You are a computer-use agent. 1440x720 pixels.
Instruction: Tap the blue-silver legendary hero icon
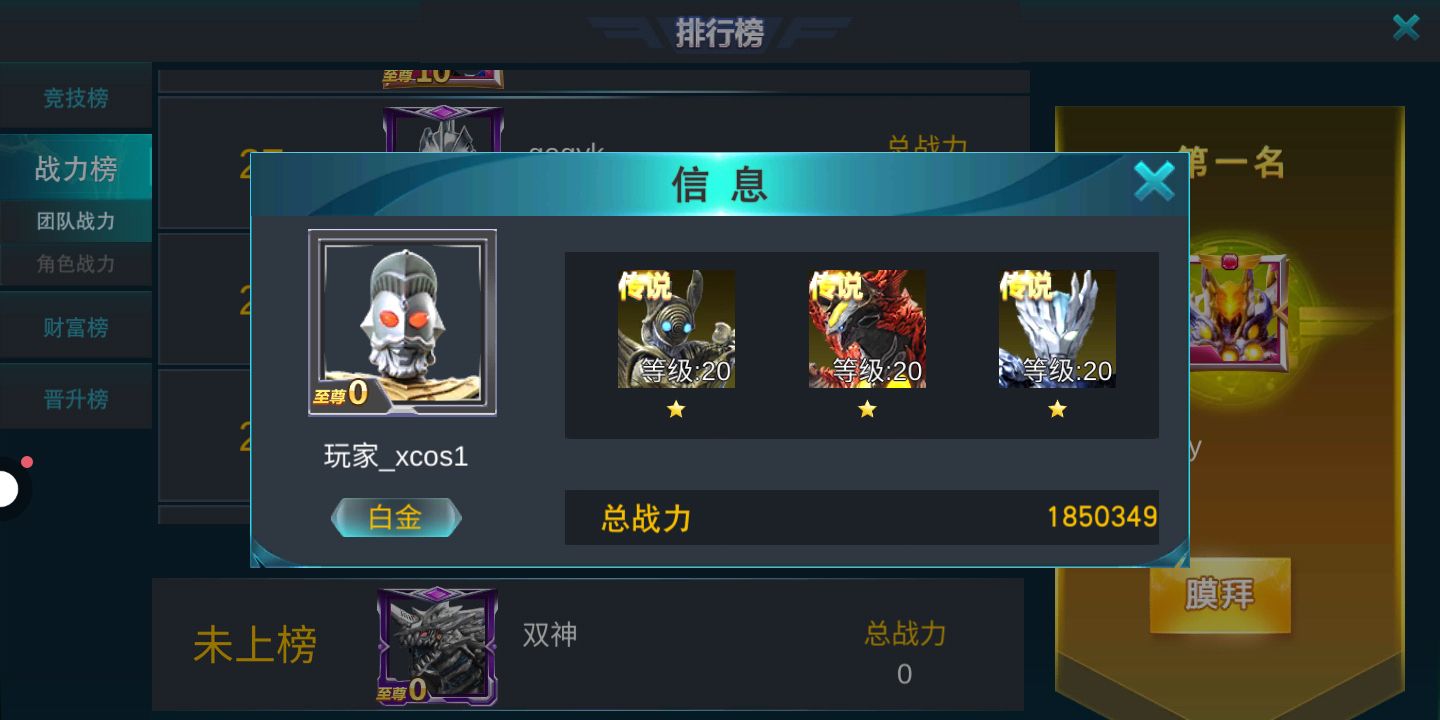1057,329
